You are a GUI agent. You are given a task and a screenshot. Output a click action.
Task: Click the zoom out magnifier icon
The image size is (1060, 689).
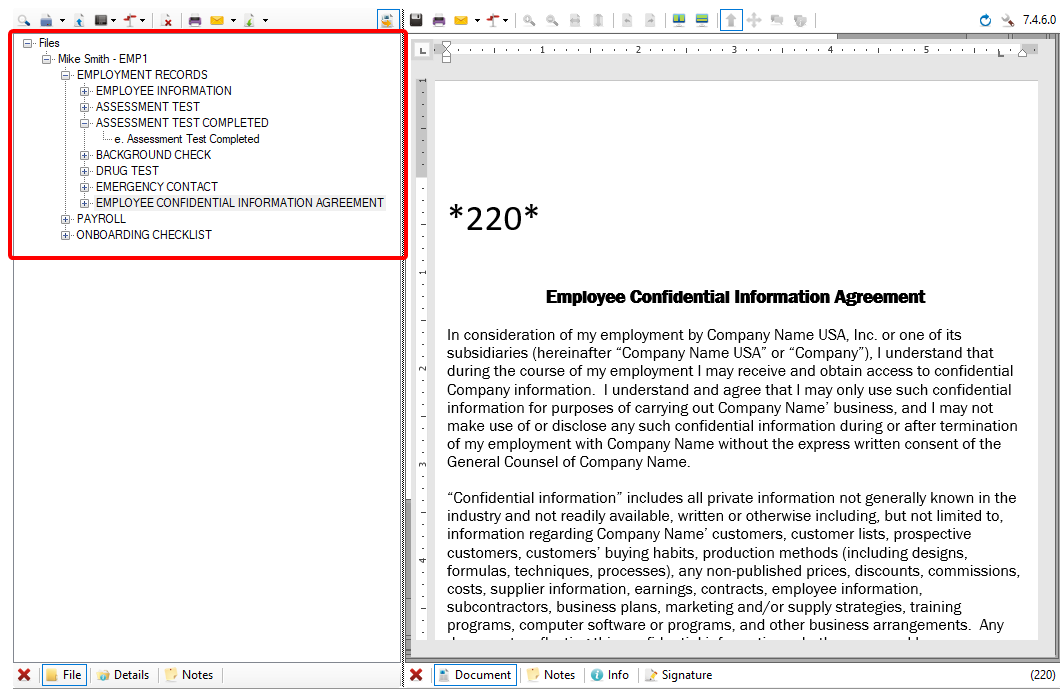[552, 20]
